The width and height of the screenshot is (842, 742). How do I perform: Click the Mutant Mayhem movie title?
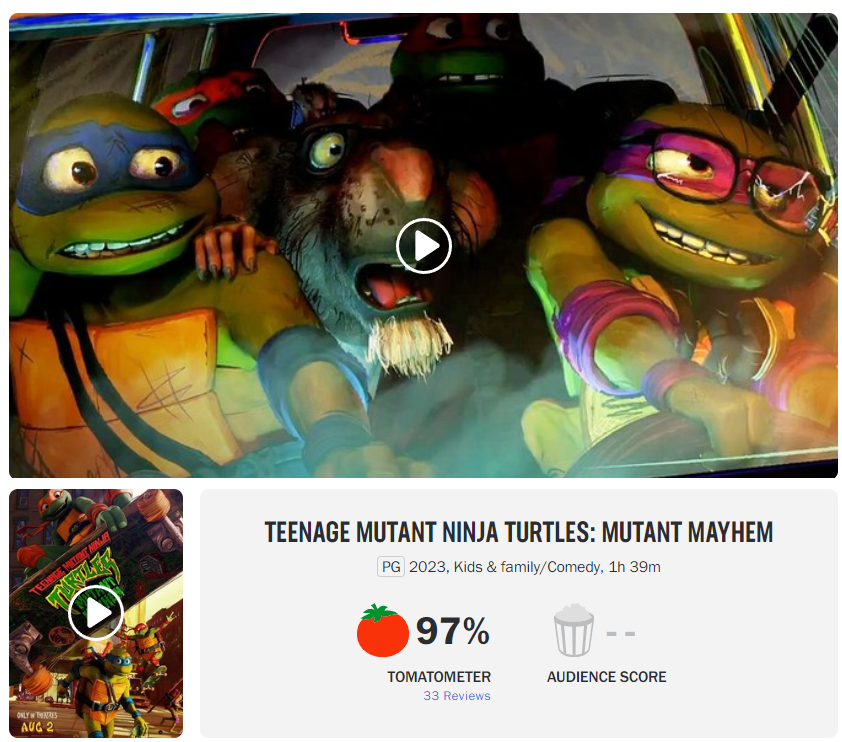(x=519, y=532)
